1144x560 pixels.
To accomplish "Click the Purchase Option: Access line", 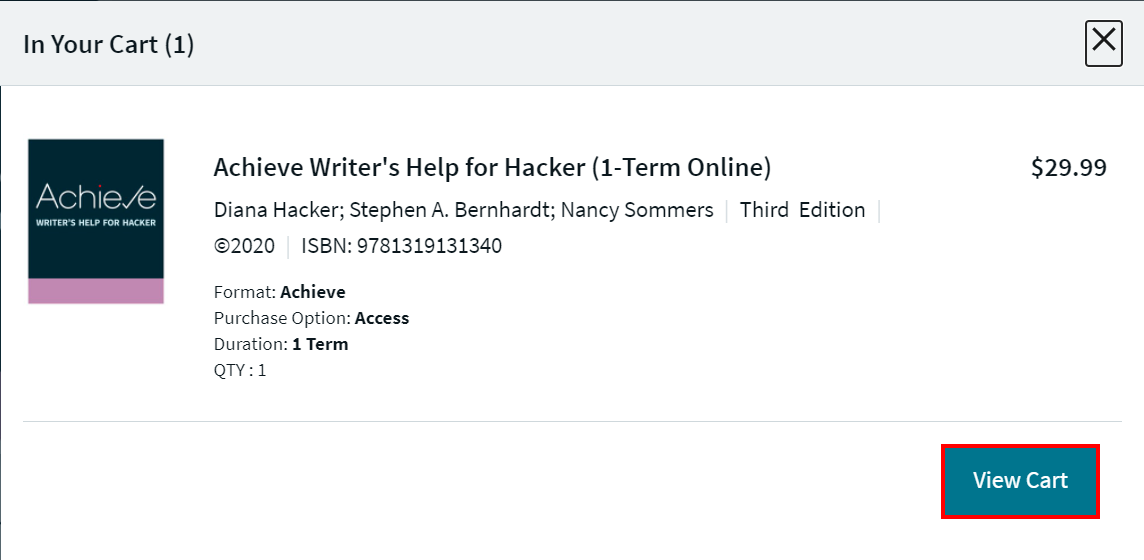I will click(311, 319).
